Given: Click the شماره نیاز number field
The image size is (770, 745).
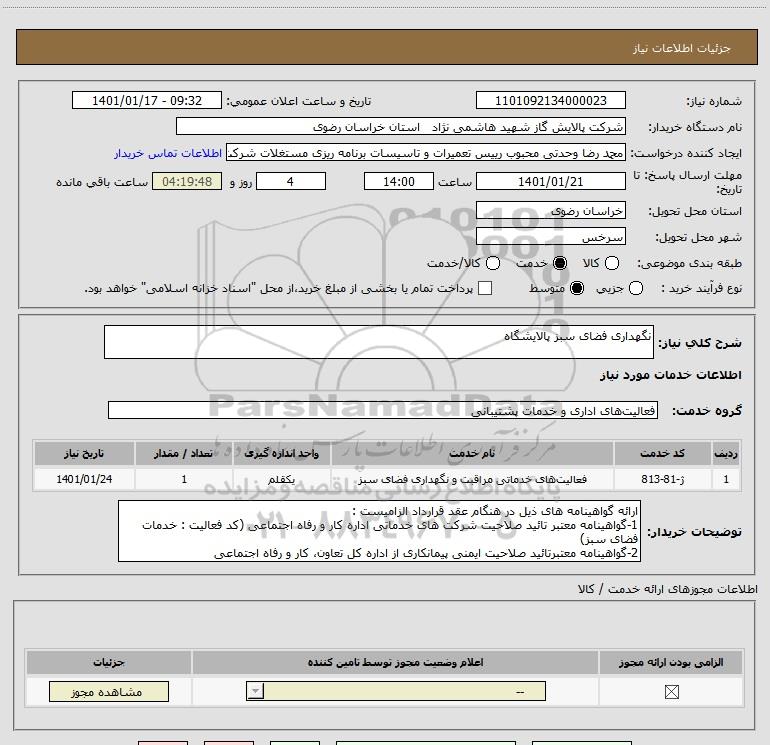Looking at the screenshot, I should point(550,100).
